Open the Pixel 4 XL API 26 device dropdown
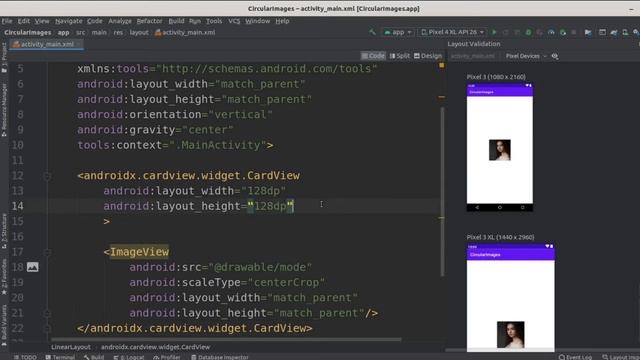Image resolution: width=640 pixels, height=360 pixels. [x=452, y=32]
